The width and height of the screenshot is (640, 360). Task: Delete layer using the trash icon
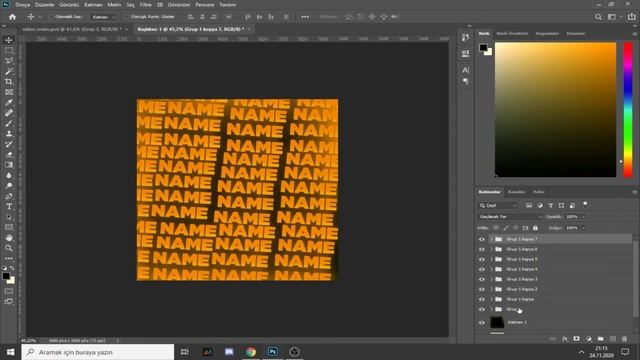[x=624, y=339]
